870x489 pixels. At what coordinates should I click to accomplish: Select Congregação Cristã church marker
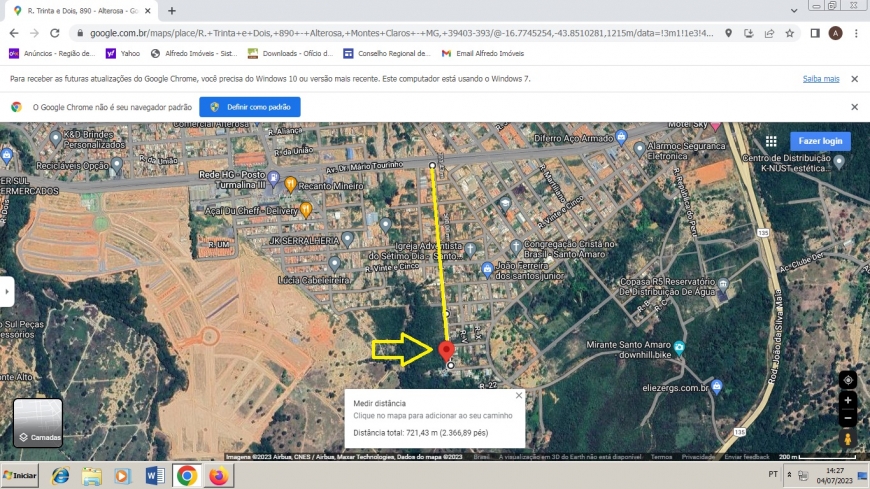pos(515,246)
